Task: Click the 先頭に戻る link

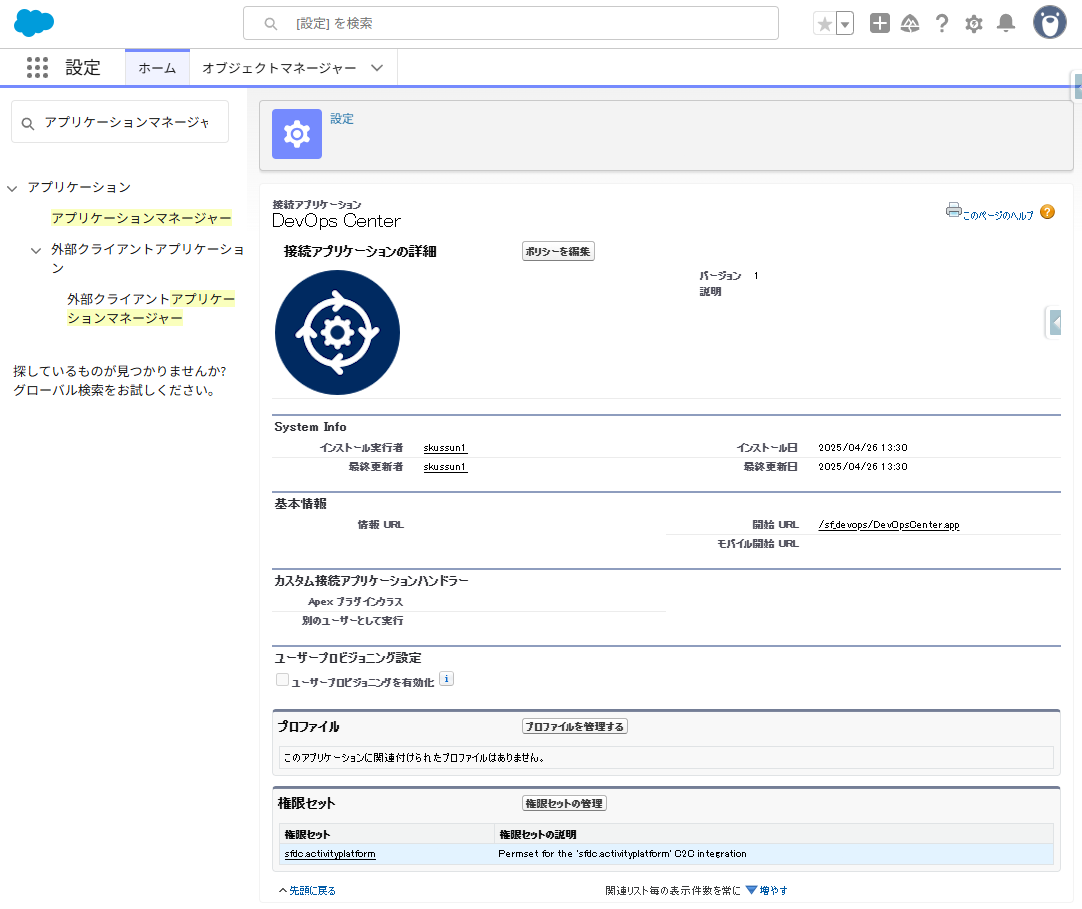Action: coord(312,890)
